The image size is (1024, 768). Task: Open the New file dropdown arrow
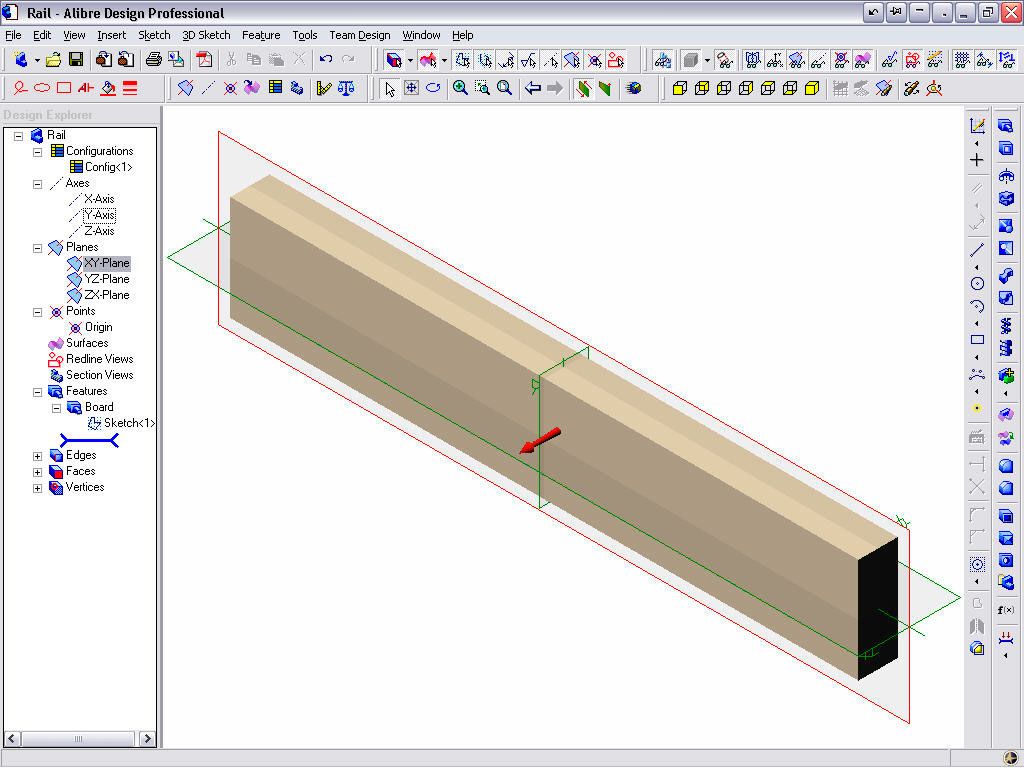pos(37,60)
